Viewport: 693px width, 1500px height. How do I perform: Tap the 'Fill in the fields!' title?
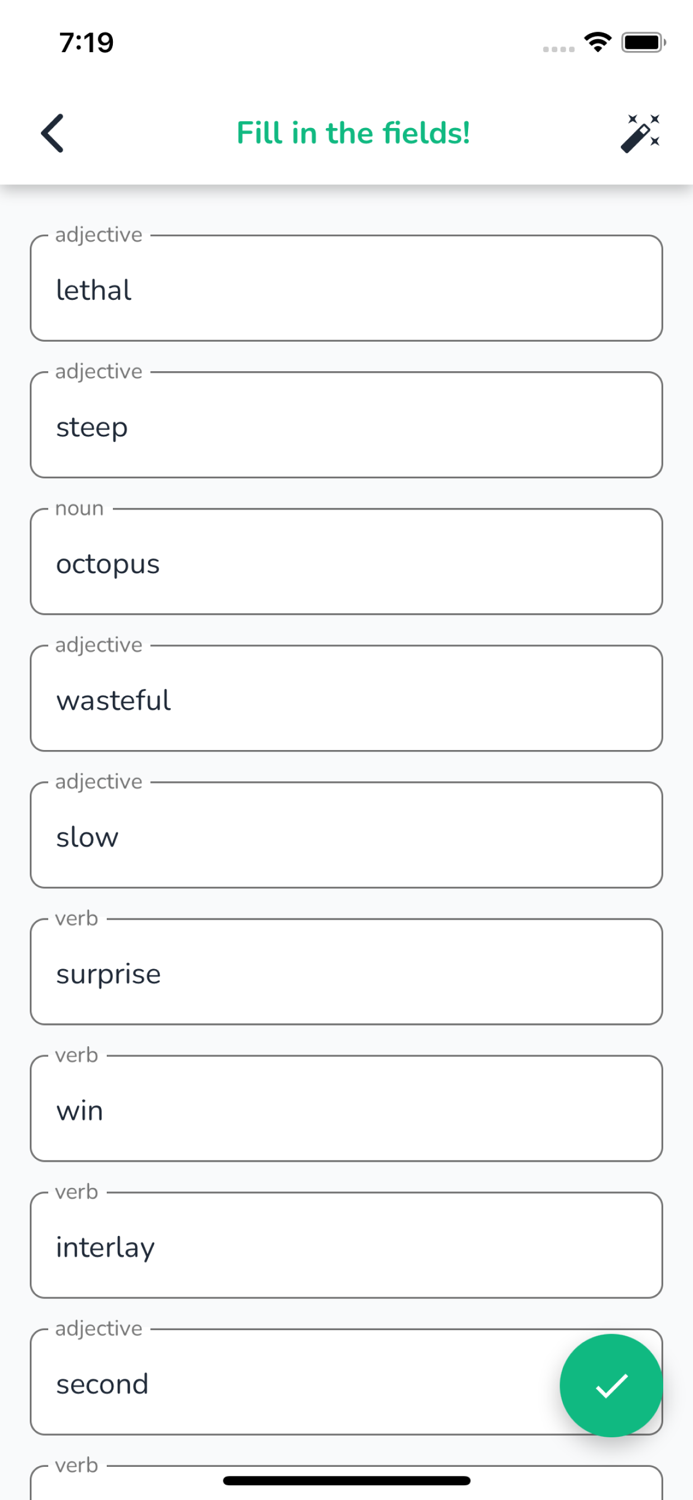point(353,133)
